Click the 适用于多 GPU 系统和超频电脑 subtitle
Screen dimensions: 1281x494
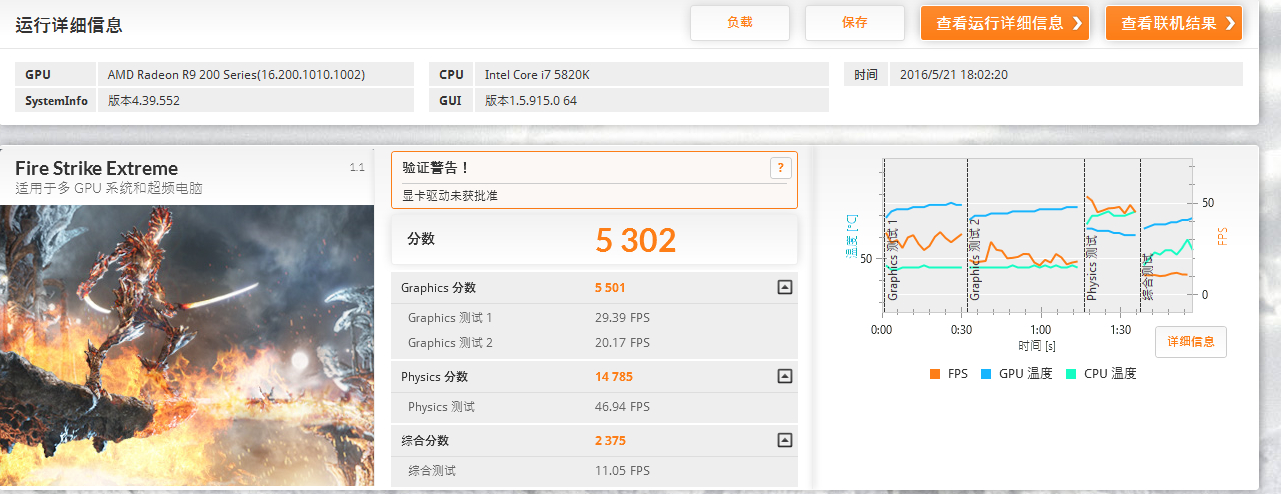109,189
